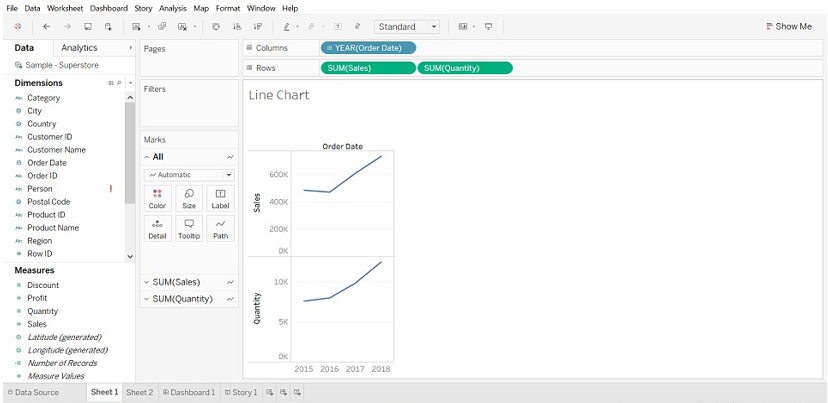Click the New Story tab icon at bottom
Screen dimensions: 828x403
(x=297, y=392)
